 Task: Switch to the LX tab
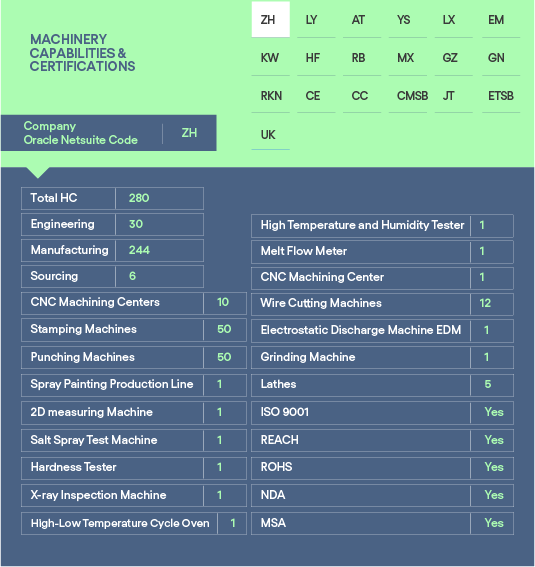(x=453, y=20)
